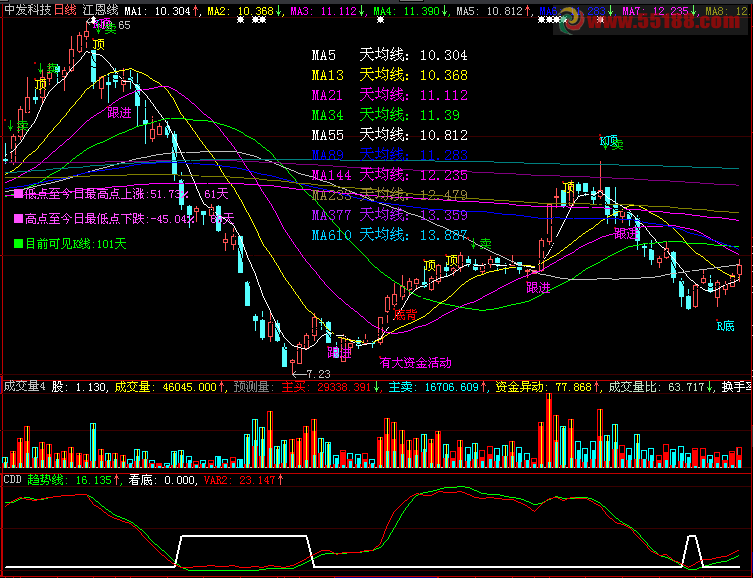Click the legend row MA610 天均线: 13.887
The height and width of the screenshot is (578, 753).
tap(389, 235)
